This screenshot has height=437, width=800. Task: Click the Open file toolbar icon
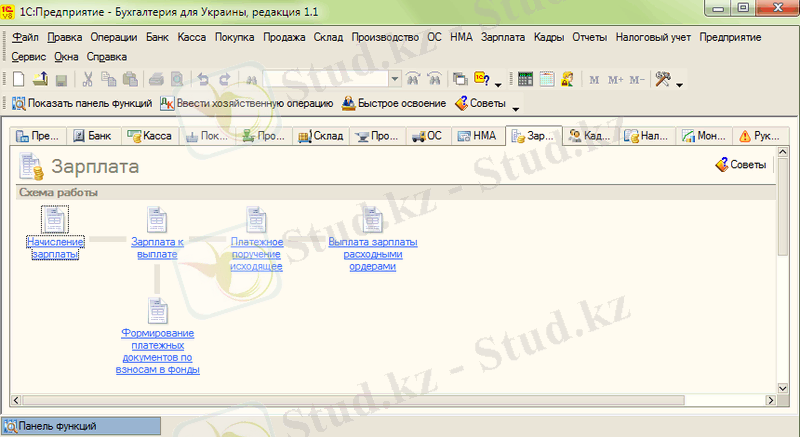pyautogui.click(x=40, y=79)
